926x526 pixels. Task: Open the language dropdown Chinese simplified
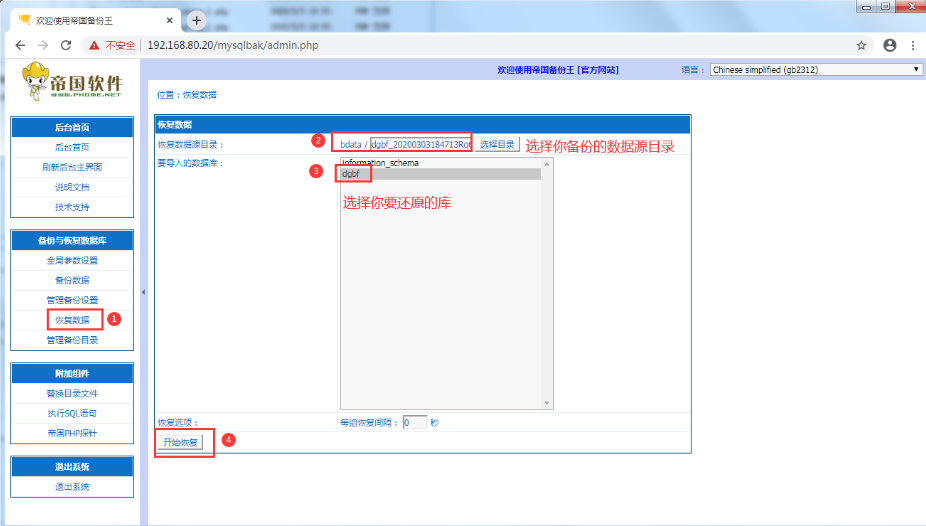815,70
